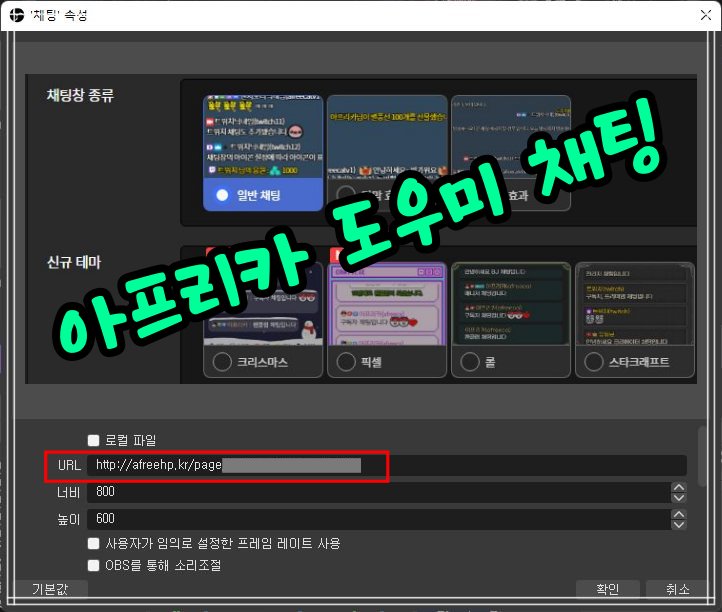722x612 pixels.
Task: Click the 일반 채팅 preview thumbnail
Action: (263, 137)
